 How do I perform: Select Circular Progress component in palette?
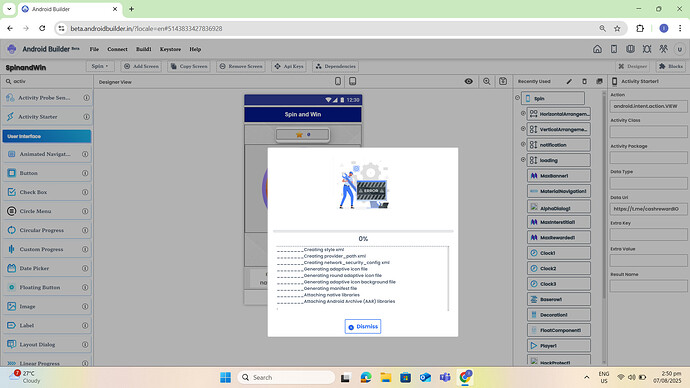click(x=47, y=230)
